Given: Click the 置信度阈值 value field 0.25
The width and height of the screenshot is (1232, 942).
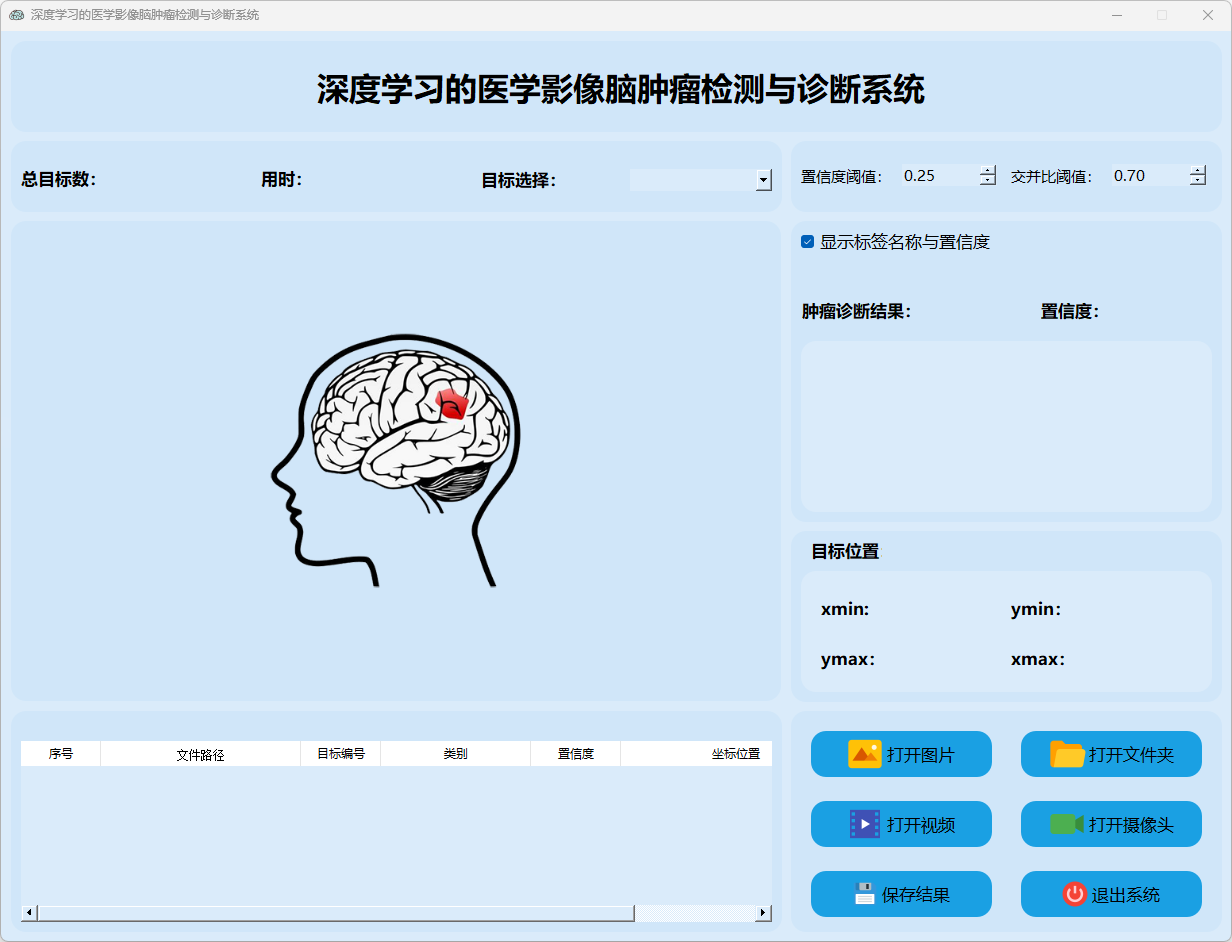Looking at the screenshot, I should (x=940, y=176).
